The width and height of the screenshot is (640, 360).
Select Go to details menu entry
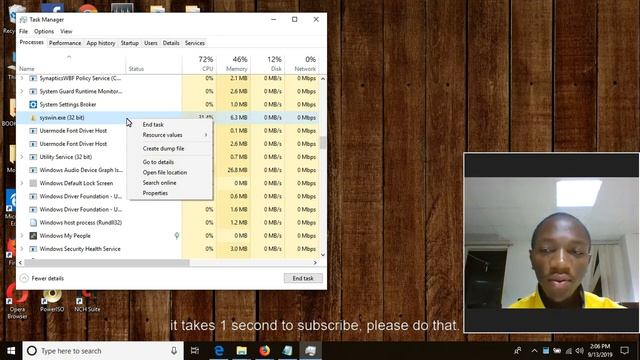(158, 162)
